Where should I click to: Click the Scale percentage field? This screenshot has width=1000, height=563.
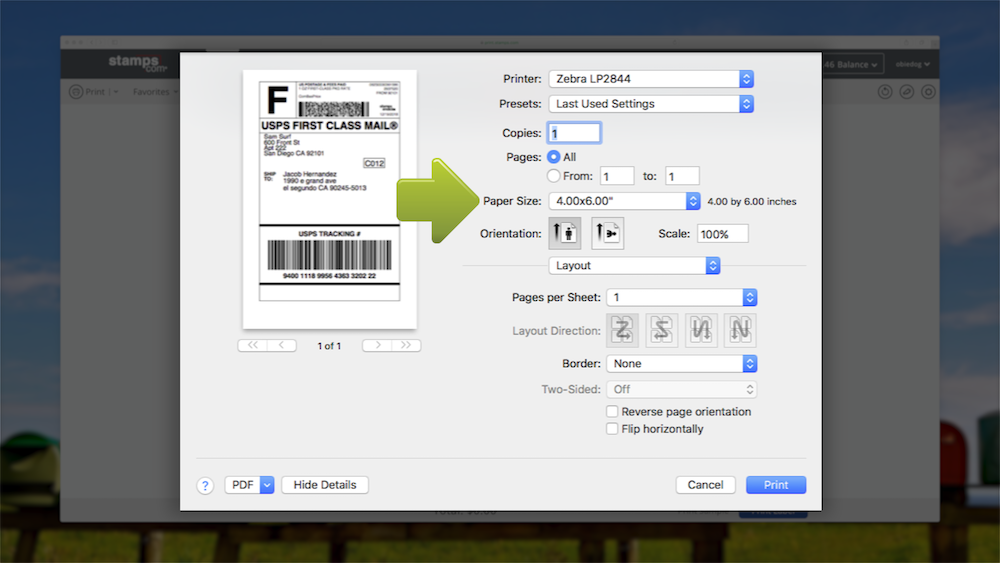point(723,234)
